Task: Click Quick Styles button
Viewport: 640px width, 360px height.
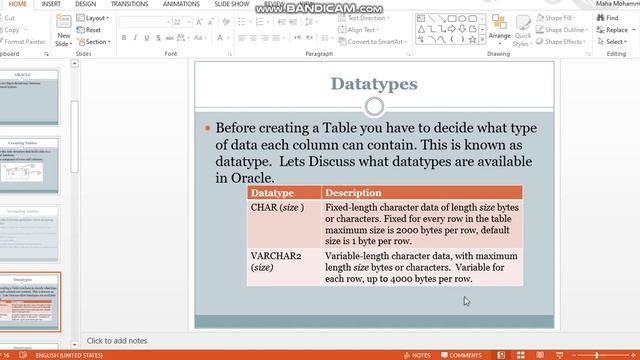Action: pyautogui.click(x=522, y=31)
